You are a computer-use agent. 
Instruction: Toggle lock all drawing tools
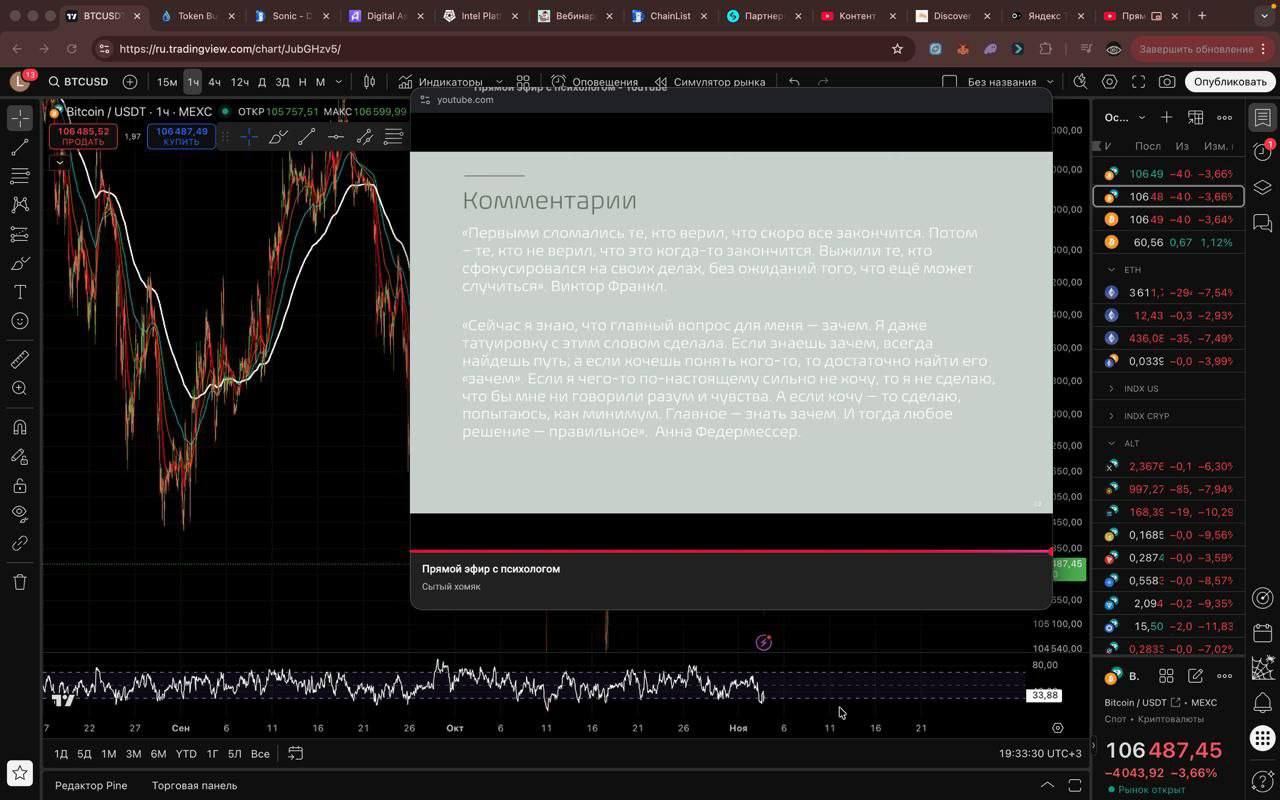19,486
